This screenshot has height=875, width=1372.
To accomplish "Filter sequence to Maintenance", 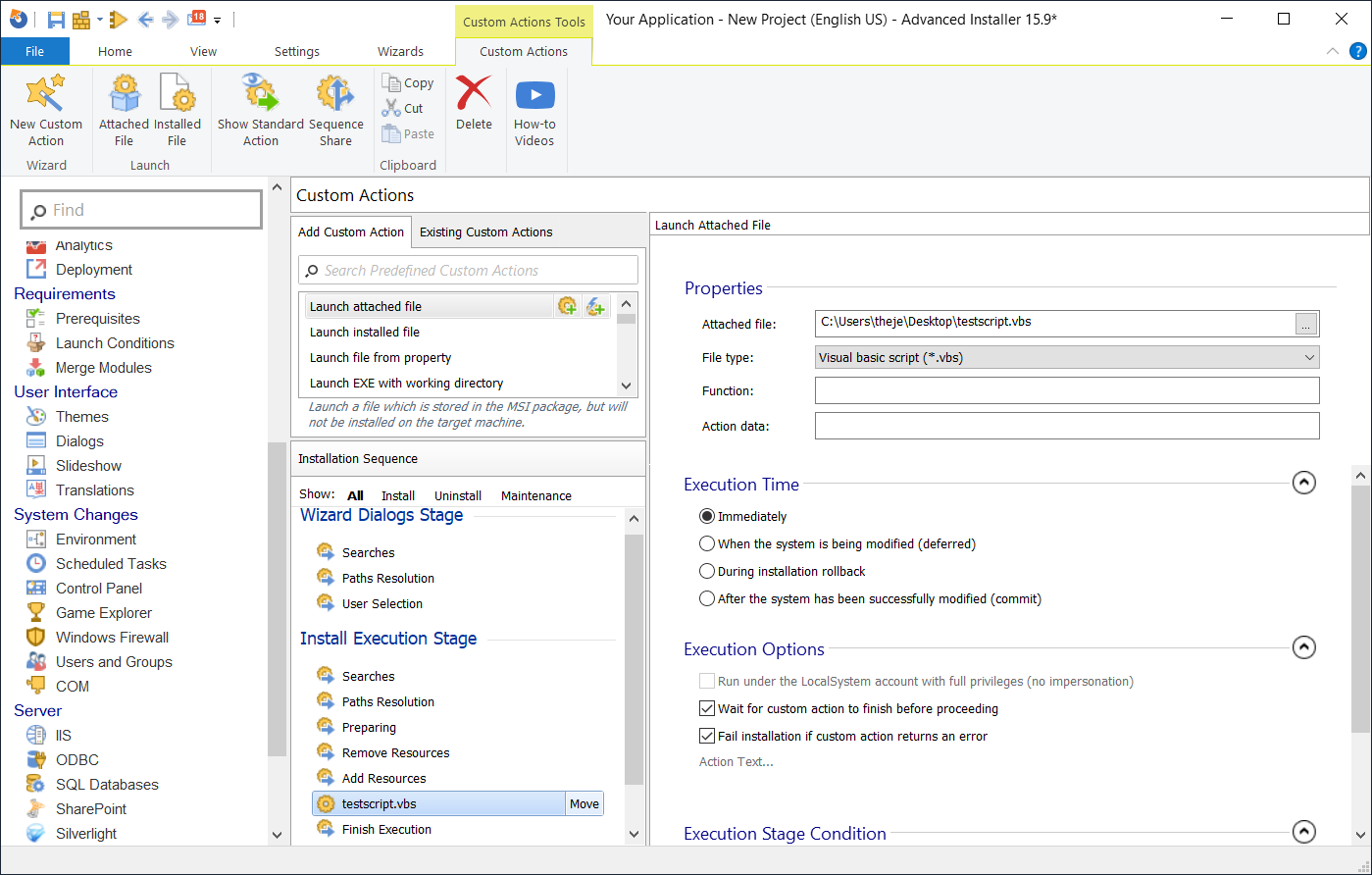I will (535, 495).
